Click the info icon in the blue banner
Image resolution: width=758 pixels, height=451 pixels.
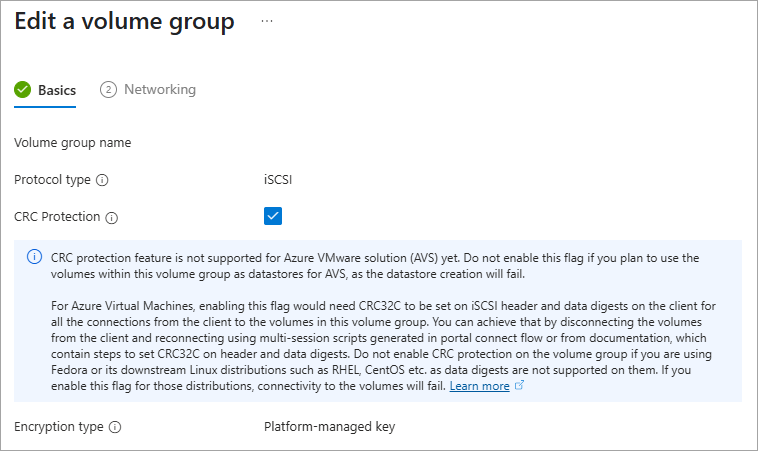pos(33,258)
